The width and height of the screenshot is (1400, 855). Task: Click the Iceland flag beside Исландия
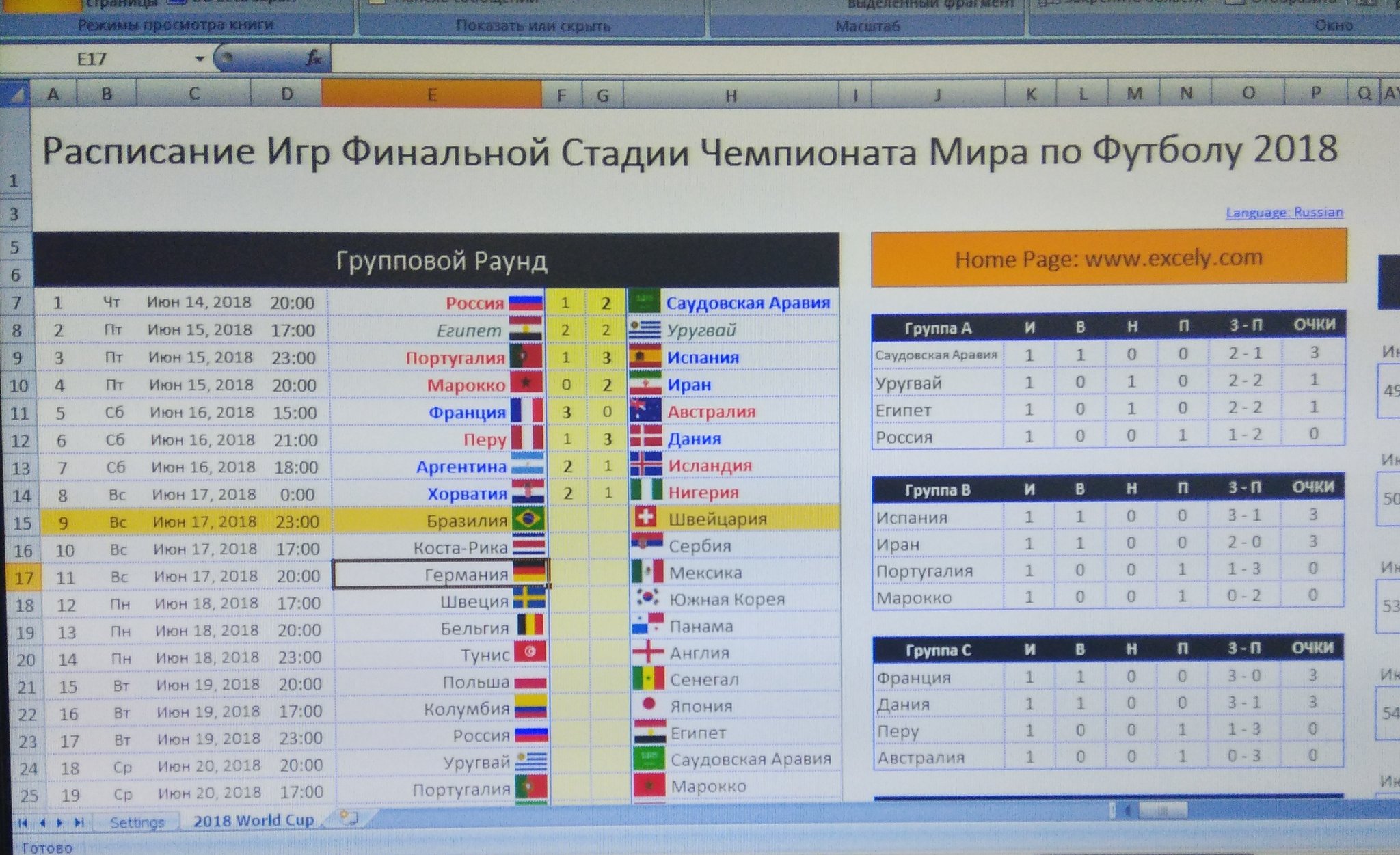[646, 465]
